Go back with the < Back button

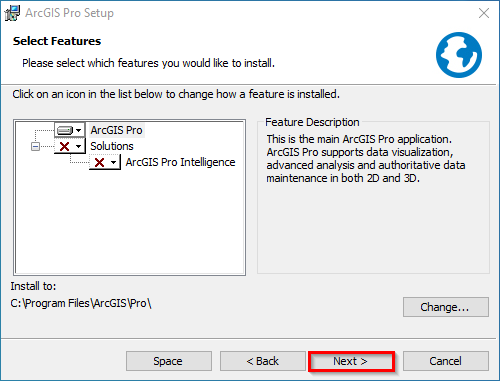click(x=263, y=361)
